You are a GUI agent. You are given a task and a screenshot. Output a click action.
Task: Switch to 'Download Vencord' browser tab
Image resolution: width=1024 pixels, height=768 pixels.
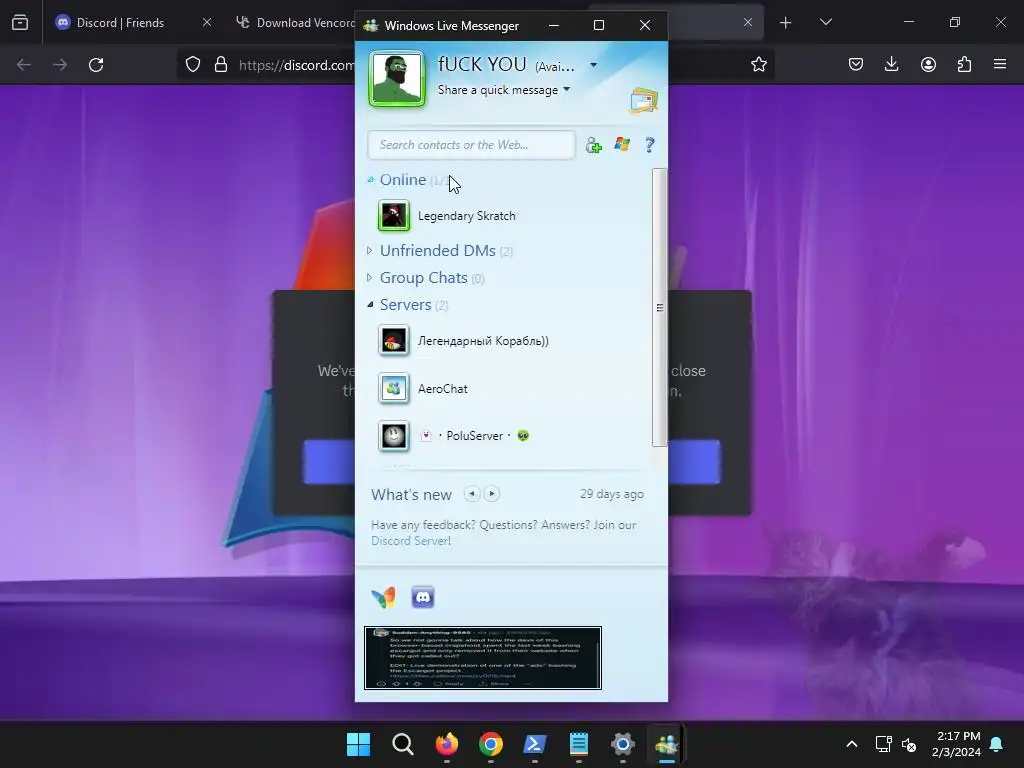[297, 23]
